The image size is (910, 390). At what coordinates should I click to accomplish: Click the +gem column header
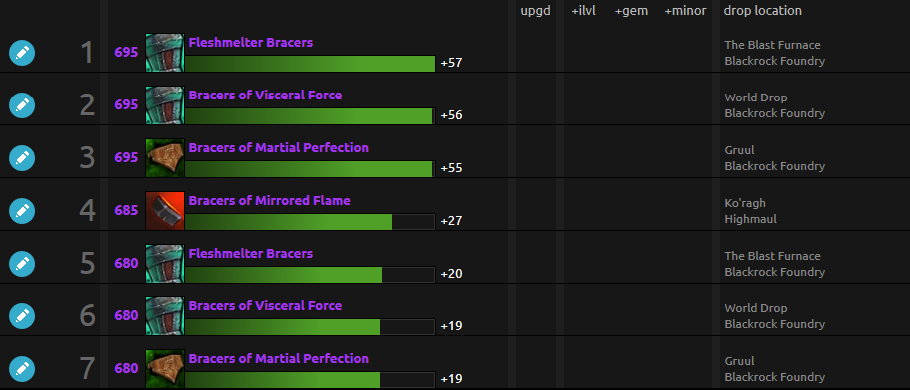(x=631, y=11)
